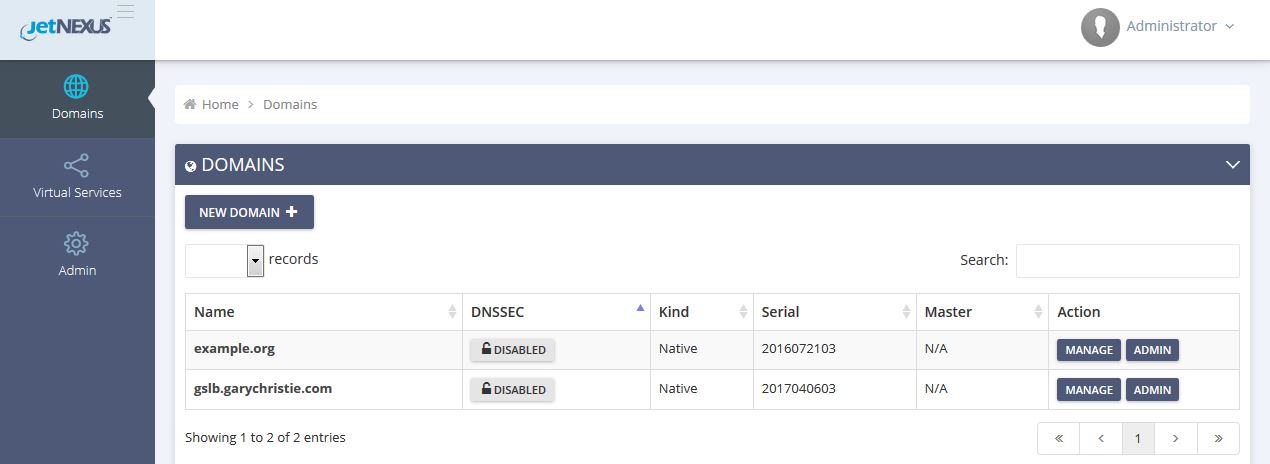Viewport: 1270px width, 464px height.
Task: Click Admin for gslb.garychristie.com
Action: tap(1152, 389)
